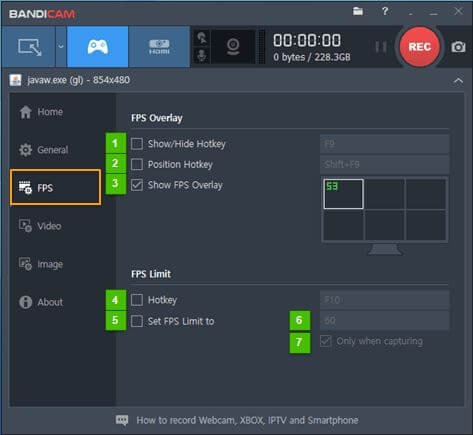Toggle the mouse cursor effect icon
The width and height of the screenshot is (473, 435).
coord(201,38)
